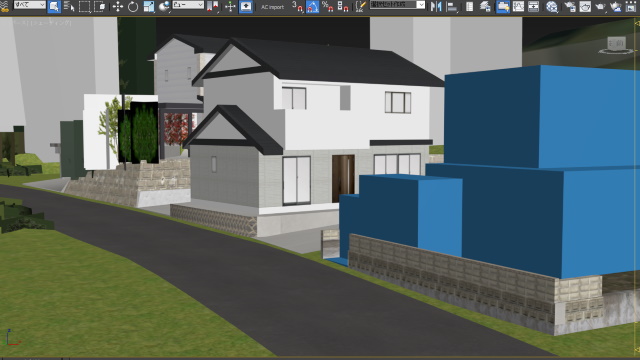Choose the Rectangular Selection Region tool

click(84, 7)
